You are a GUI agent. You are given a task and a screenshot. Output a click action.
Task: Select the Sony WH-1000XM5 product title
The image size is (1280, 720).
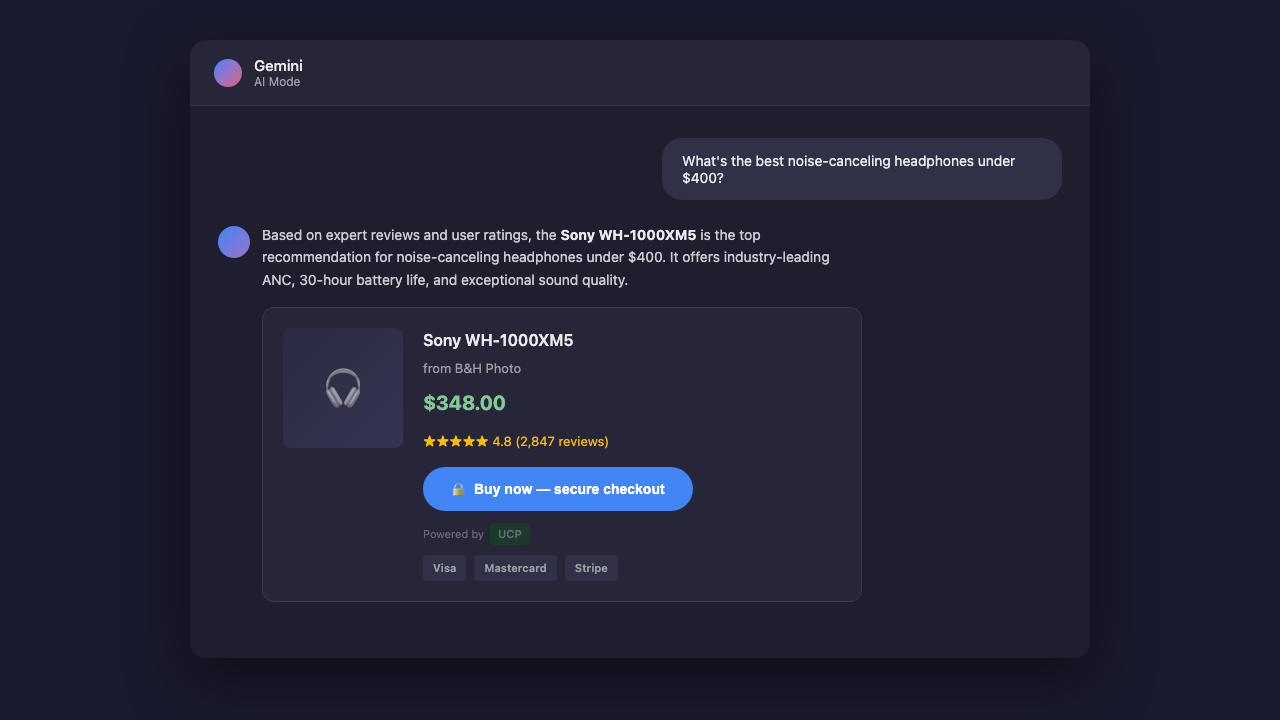[x=498, y=340]
